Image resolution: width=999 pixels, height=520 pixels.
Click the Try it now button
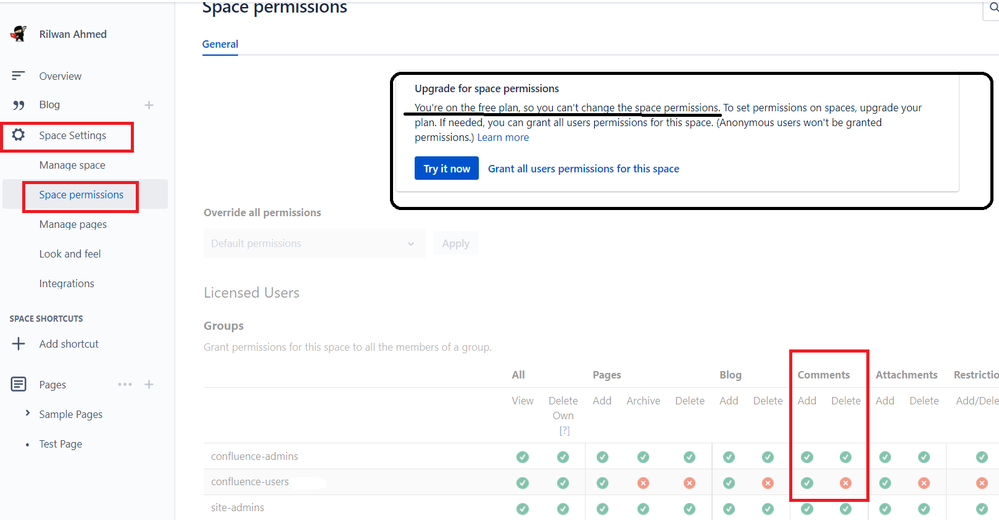[447, 168]
